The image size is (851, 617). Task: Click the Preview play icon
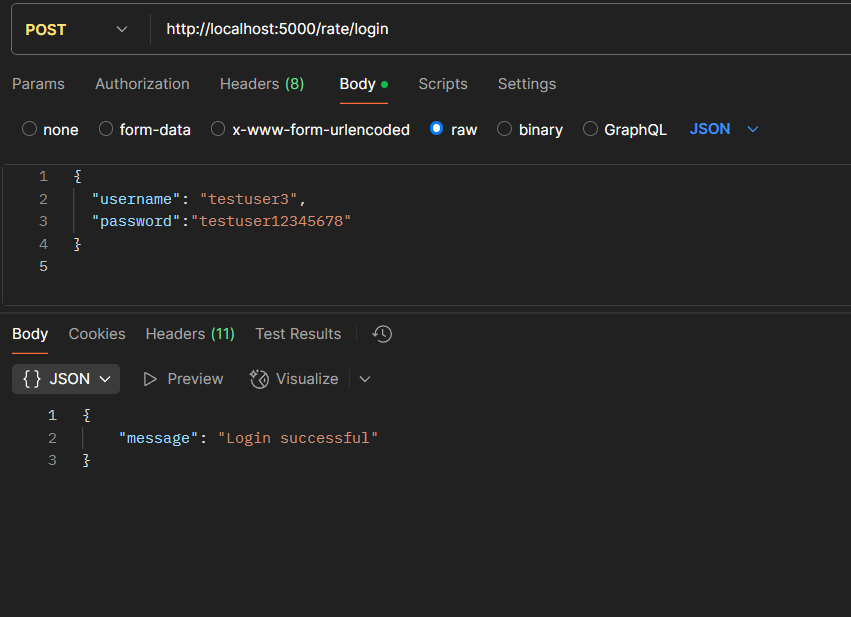pyautogui.click(x=151, y=379)
